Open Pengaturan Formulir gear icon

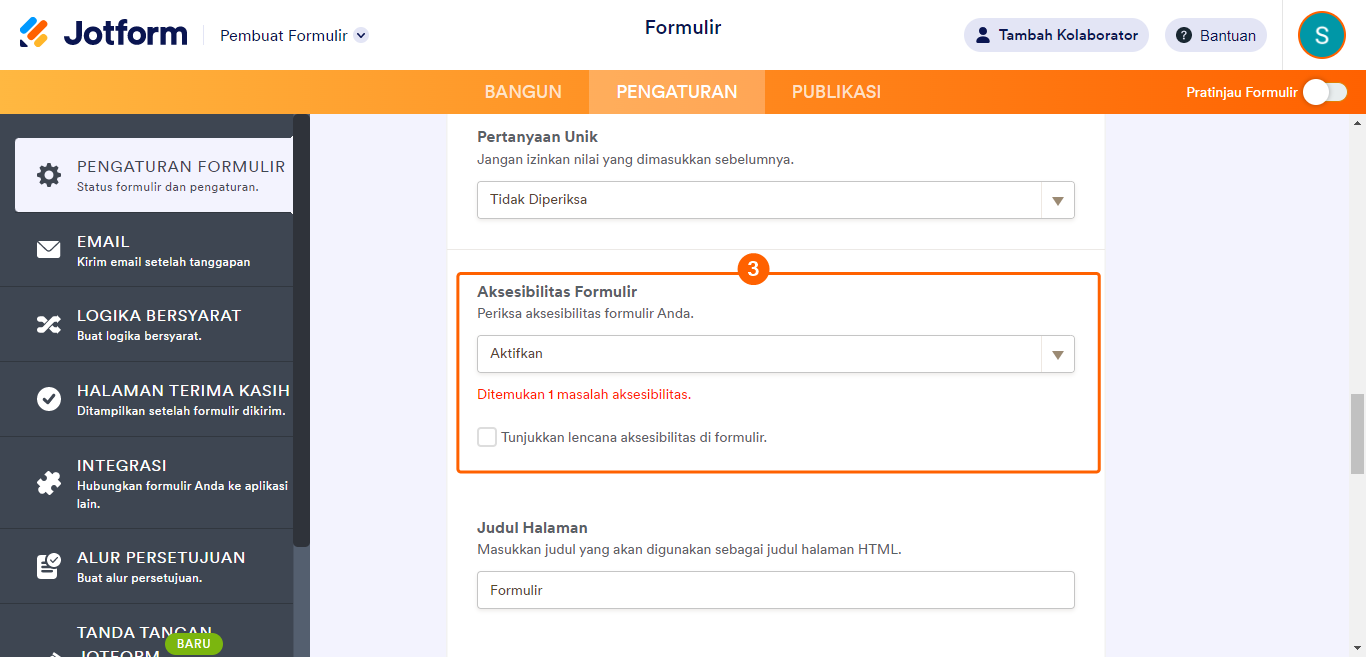point(48,175)
